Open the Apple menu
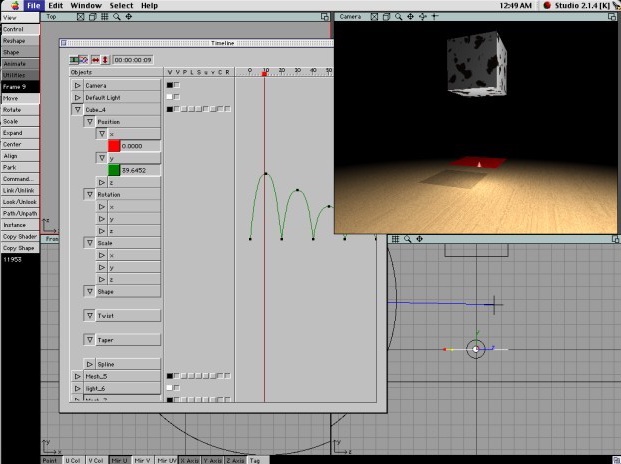The image size is (621, 464). point(15,6)
